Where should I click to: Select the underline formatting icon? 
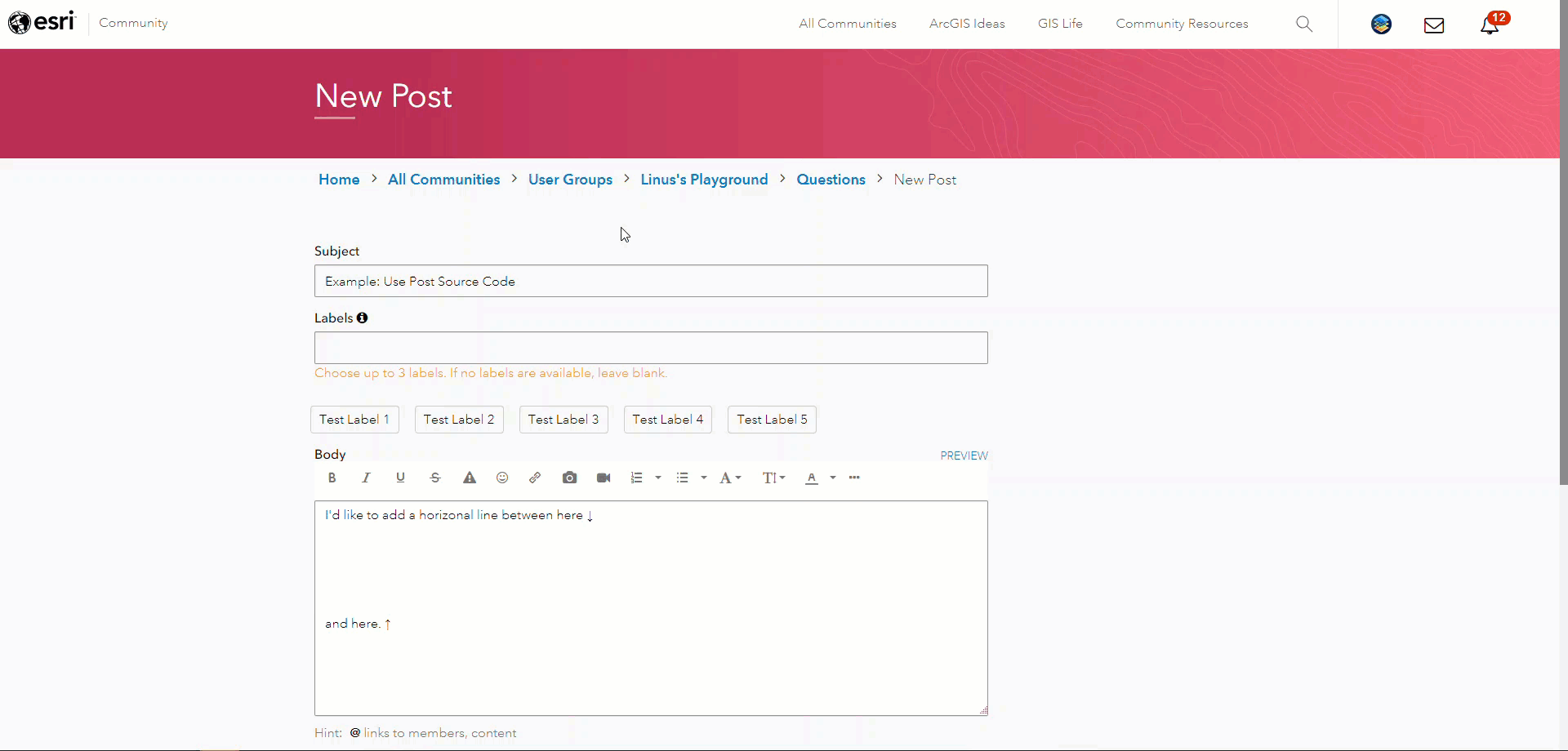point(401,478)
